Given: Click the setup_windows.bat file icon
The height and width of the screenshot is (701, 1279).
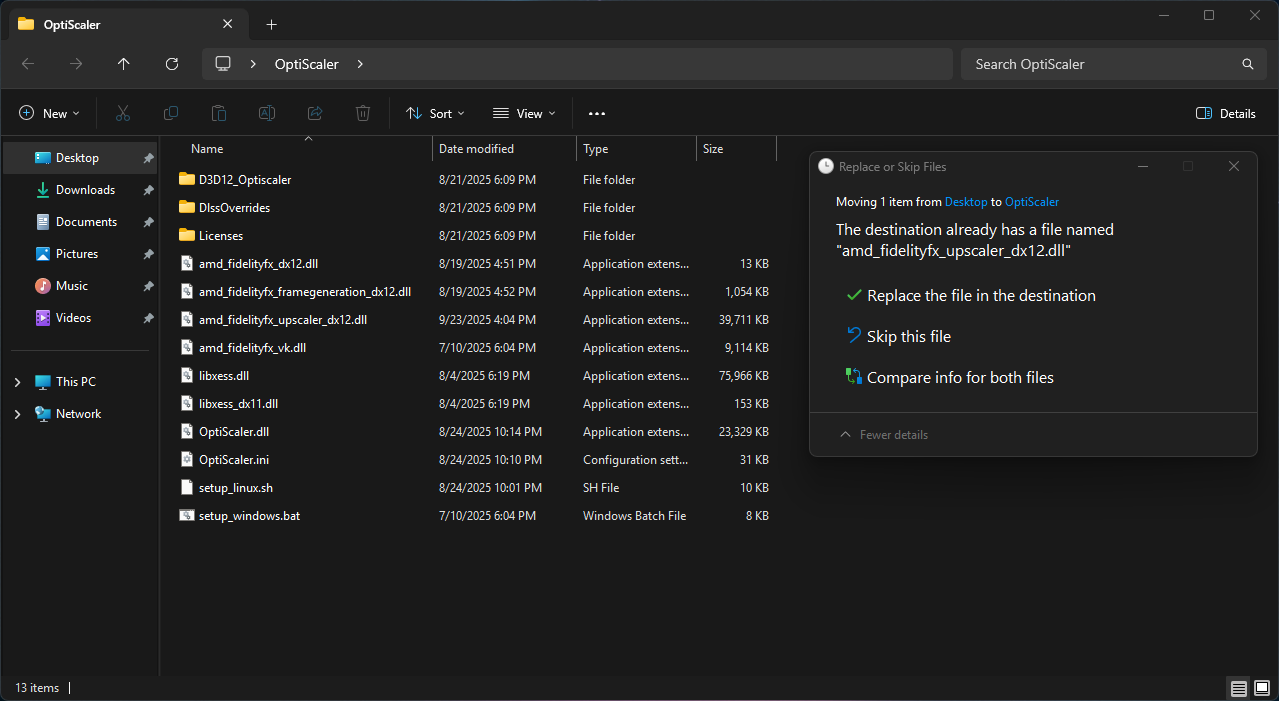Looking at the screenshot, I should (x=186, y=516).
